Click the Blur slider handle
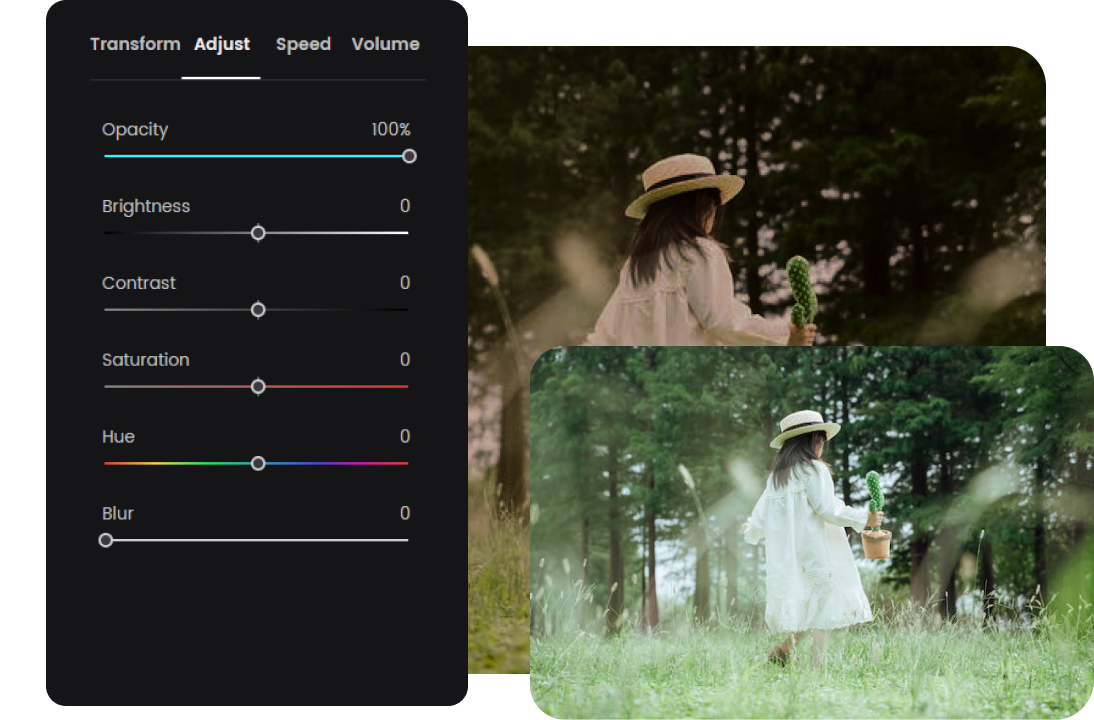1094x720 pixels. [106, 540]
